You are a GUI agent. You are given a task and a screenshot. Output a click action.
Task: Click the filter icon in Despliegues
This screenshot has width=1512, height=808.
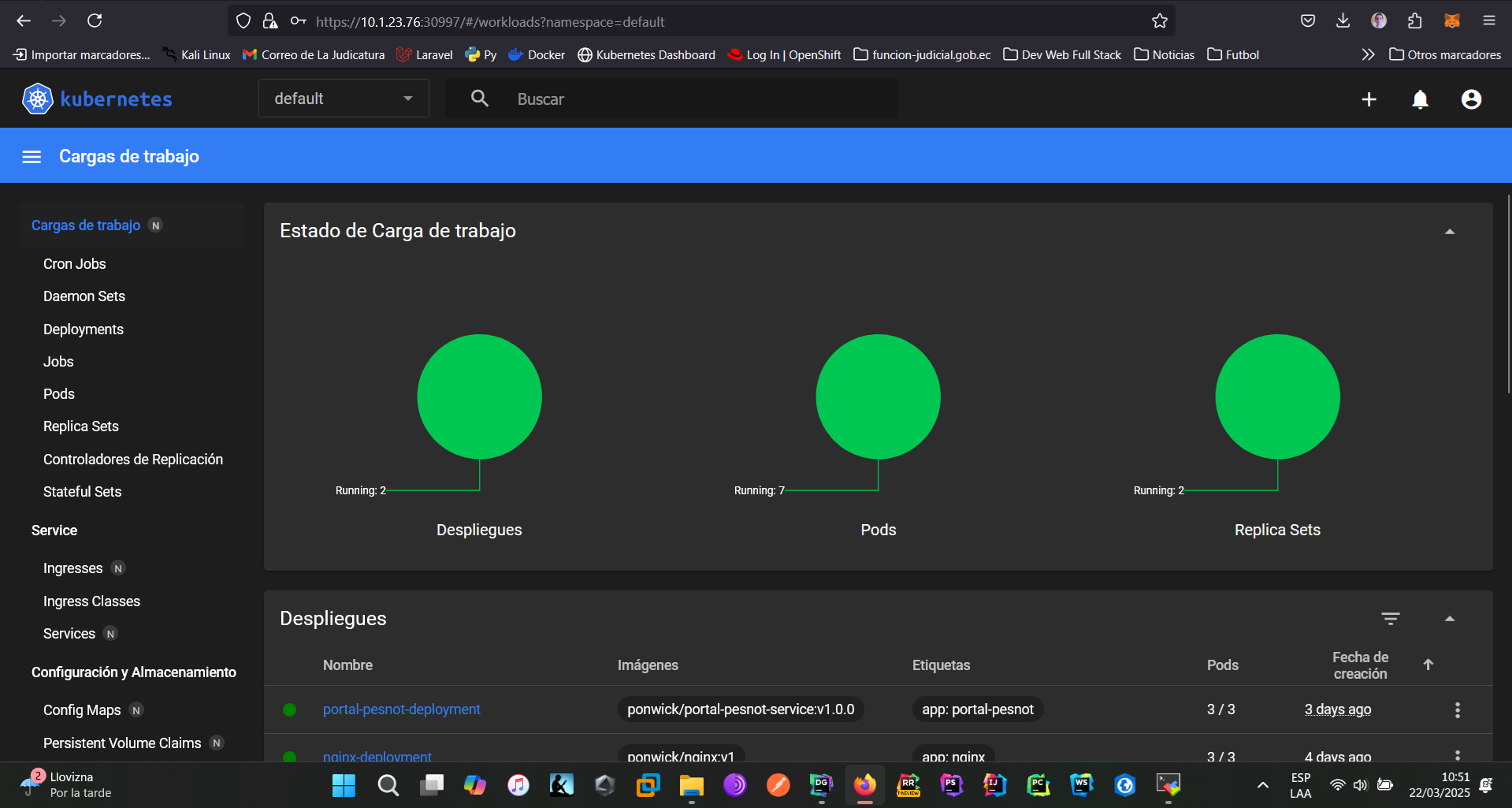pyautogui.click(x=1391, y=619)
